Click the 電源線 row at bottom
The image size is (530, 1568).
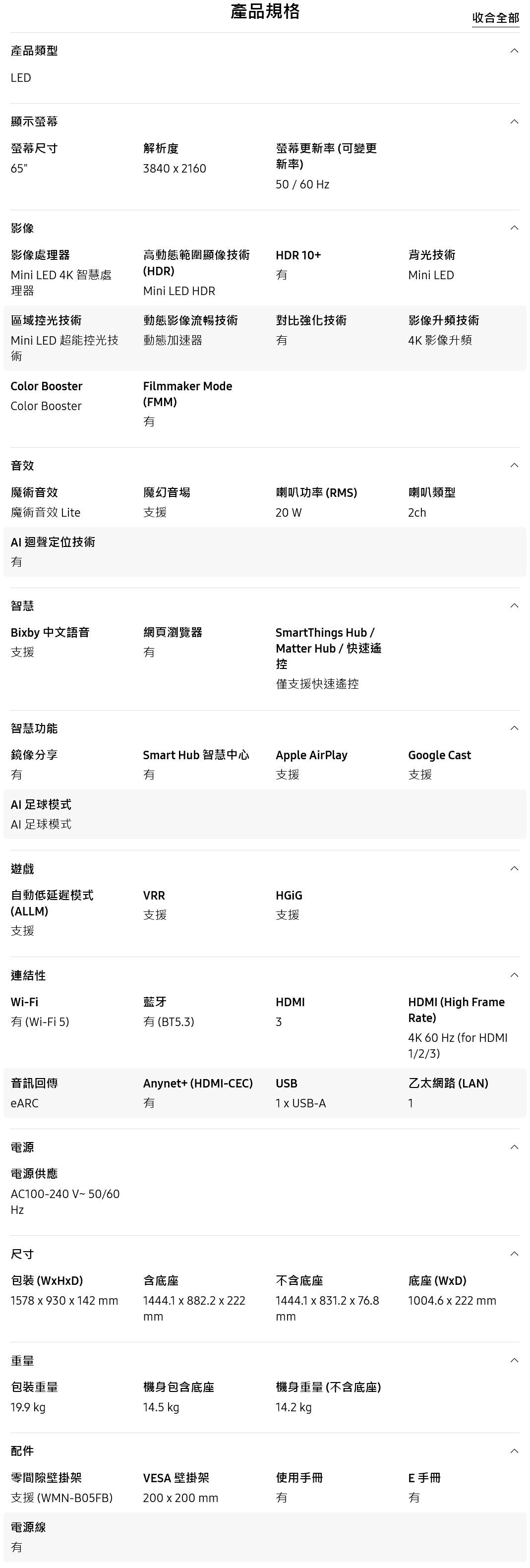click(x=265, y=1536)
